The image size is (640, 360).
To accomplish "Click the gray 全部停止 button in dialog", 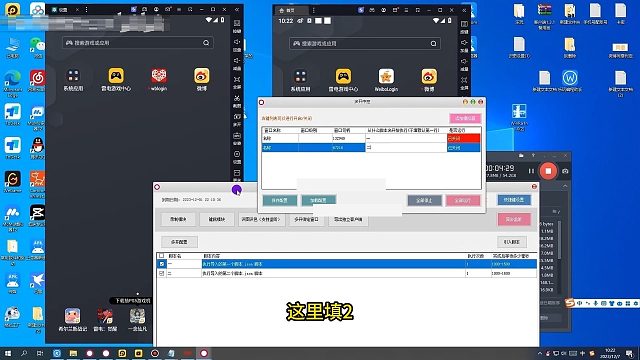I will point(424,200).
